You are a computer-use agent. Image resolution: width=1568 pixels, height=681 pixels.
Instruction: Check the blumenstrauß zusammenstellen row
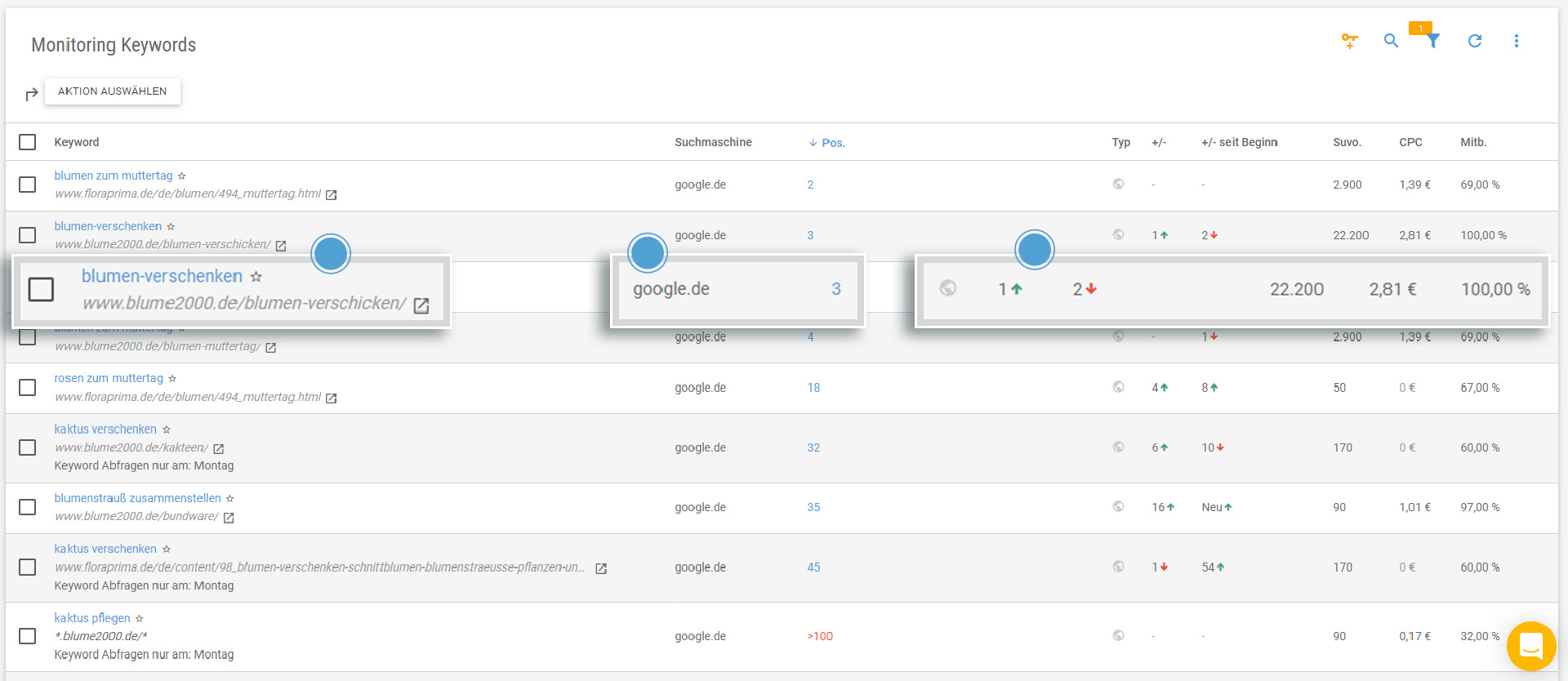coord(28,507)
